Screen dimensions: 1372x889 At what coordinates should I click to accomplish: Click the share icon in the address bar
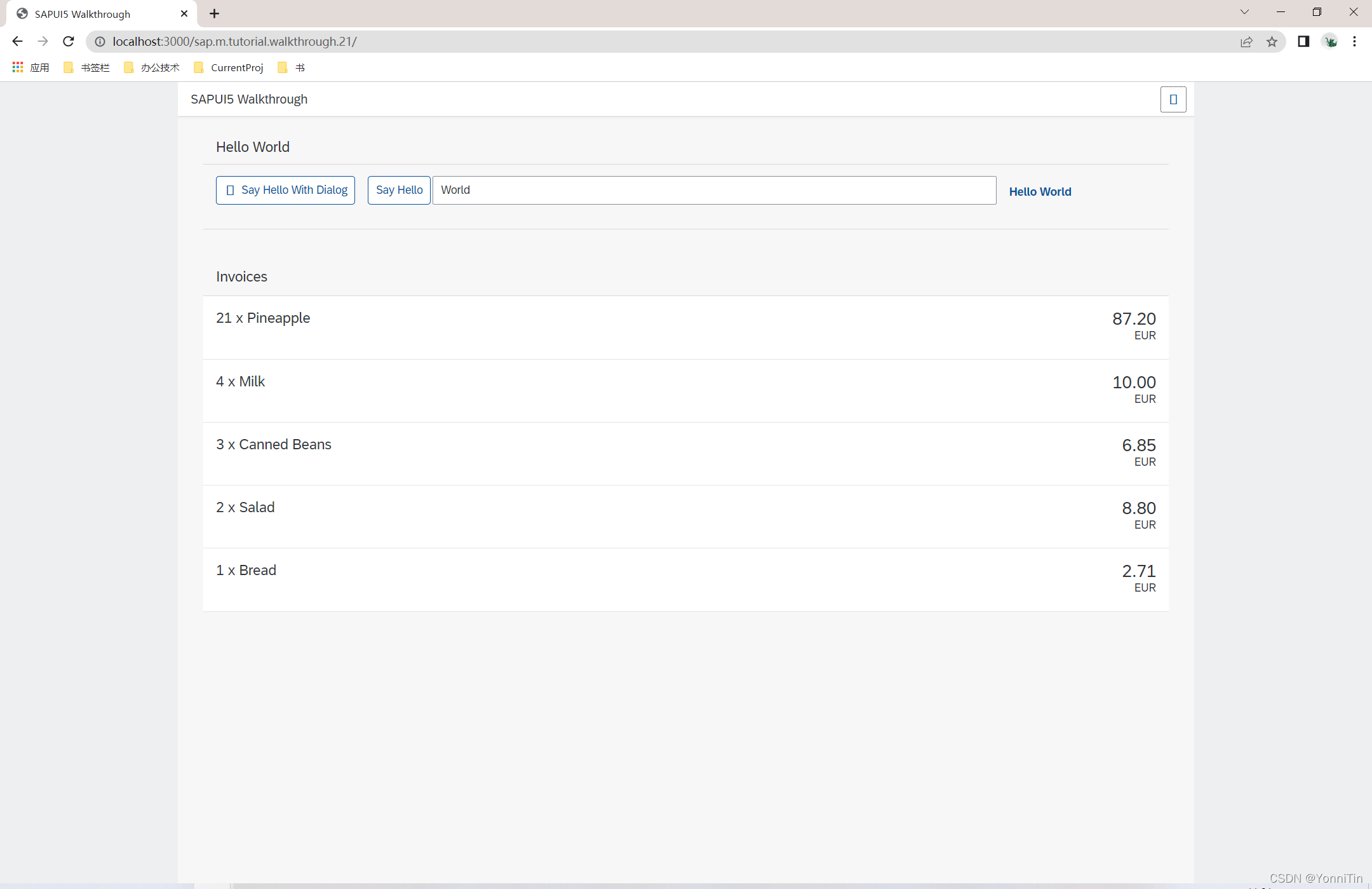click(1247, 41)
